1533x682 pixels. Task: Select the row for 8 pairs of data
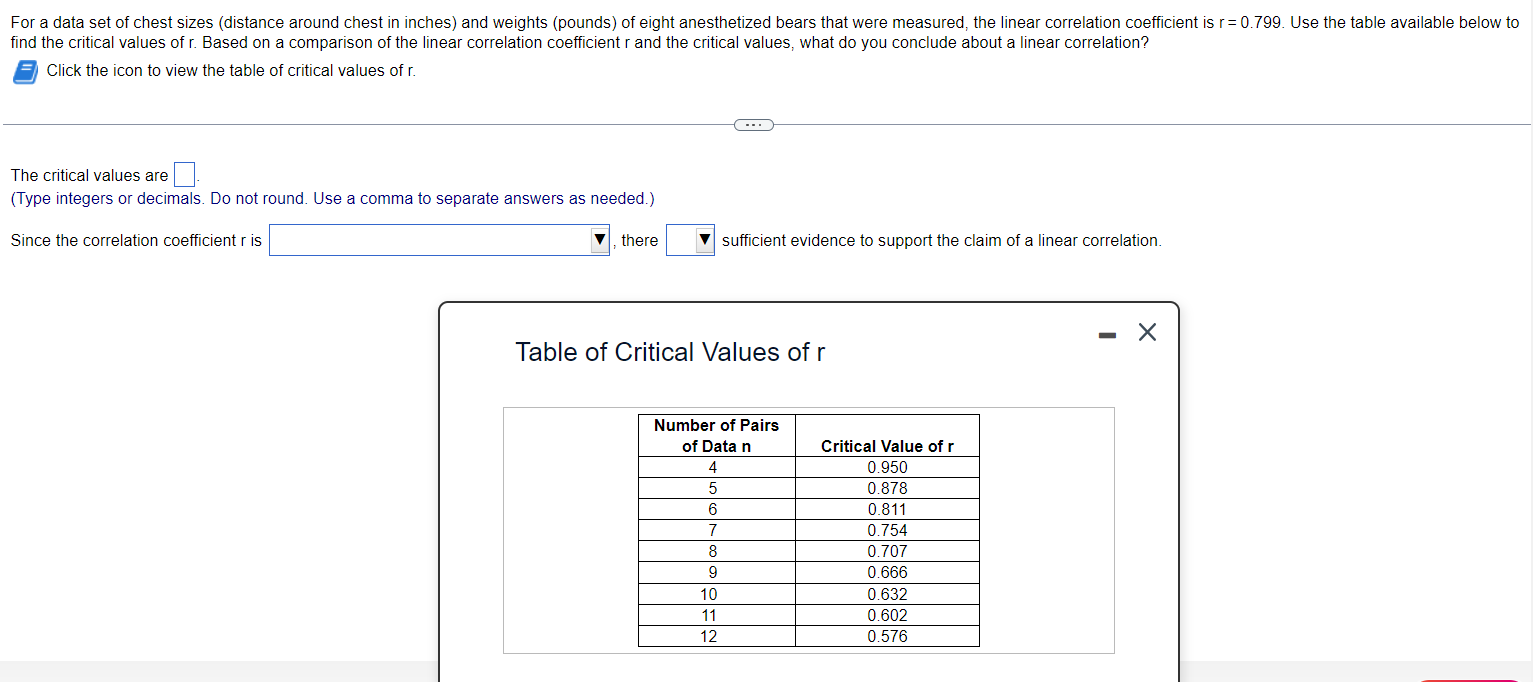click(x=716, y=551)
